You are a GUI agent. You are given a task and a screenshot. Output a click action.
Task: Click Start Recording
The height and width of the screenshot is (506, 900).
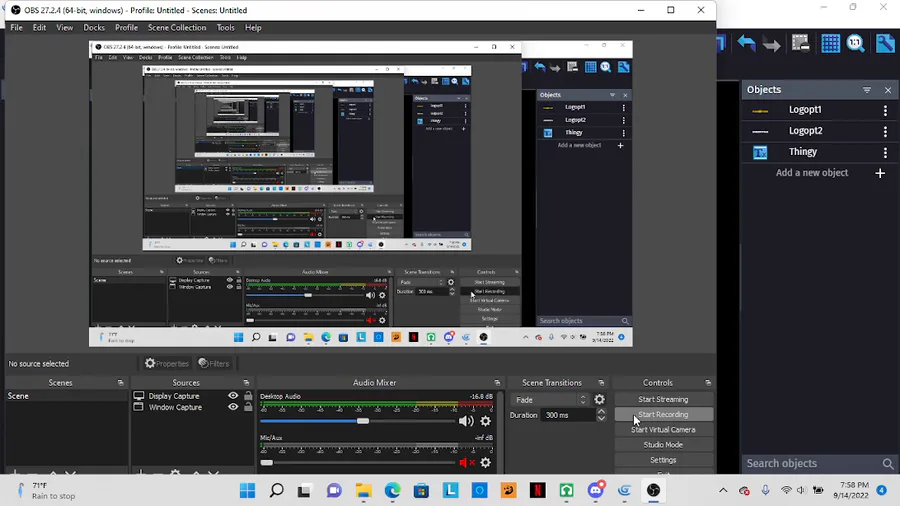[x=663, y=414]
